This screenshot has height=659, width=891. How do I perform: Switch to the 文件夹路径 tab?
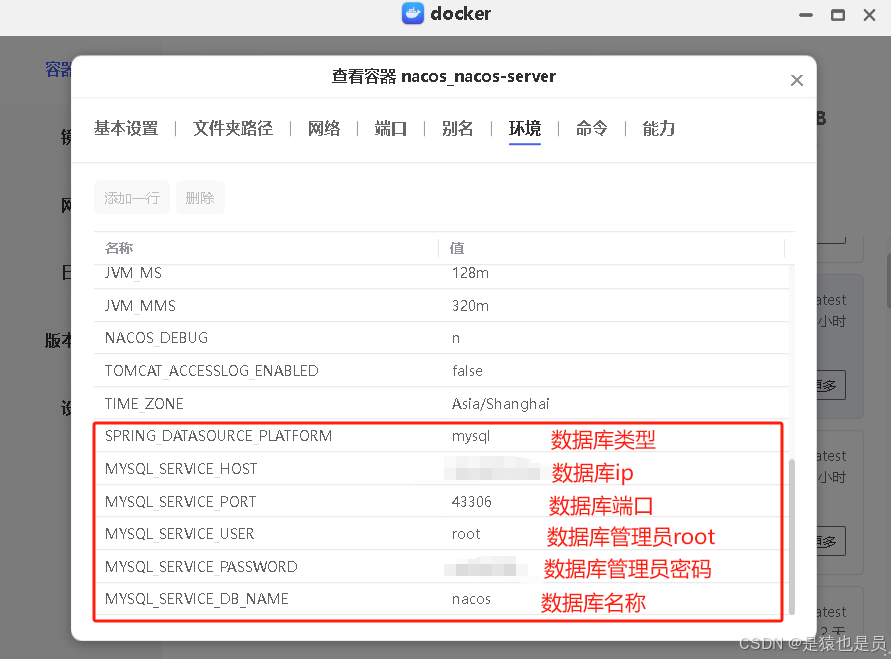(233, 128)
